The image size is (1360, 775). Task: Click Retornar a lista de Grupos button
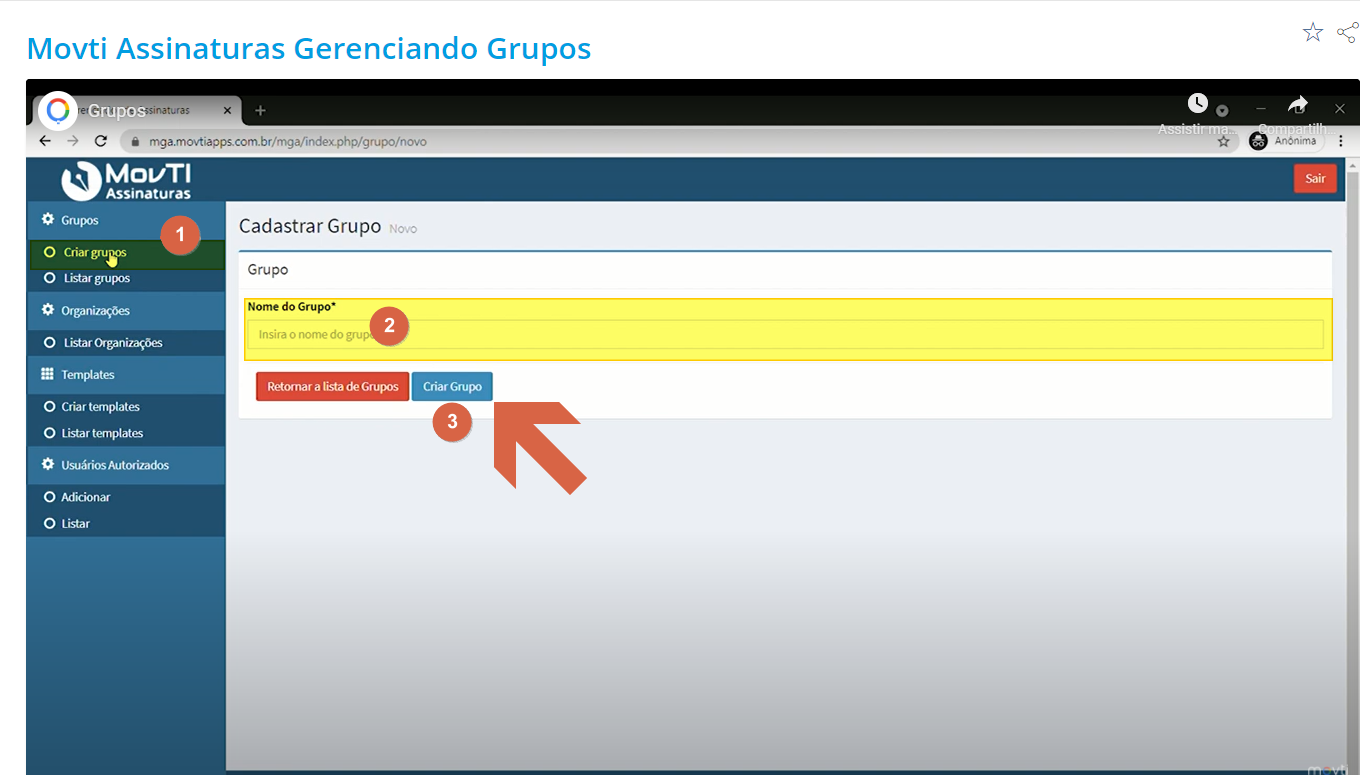[332, 386]
